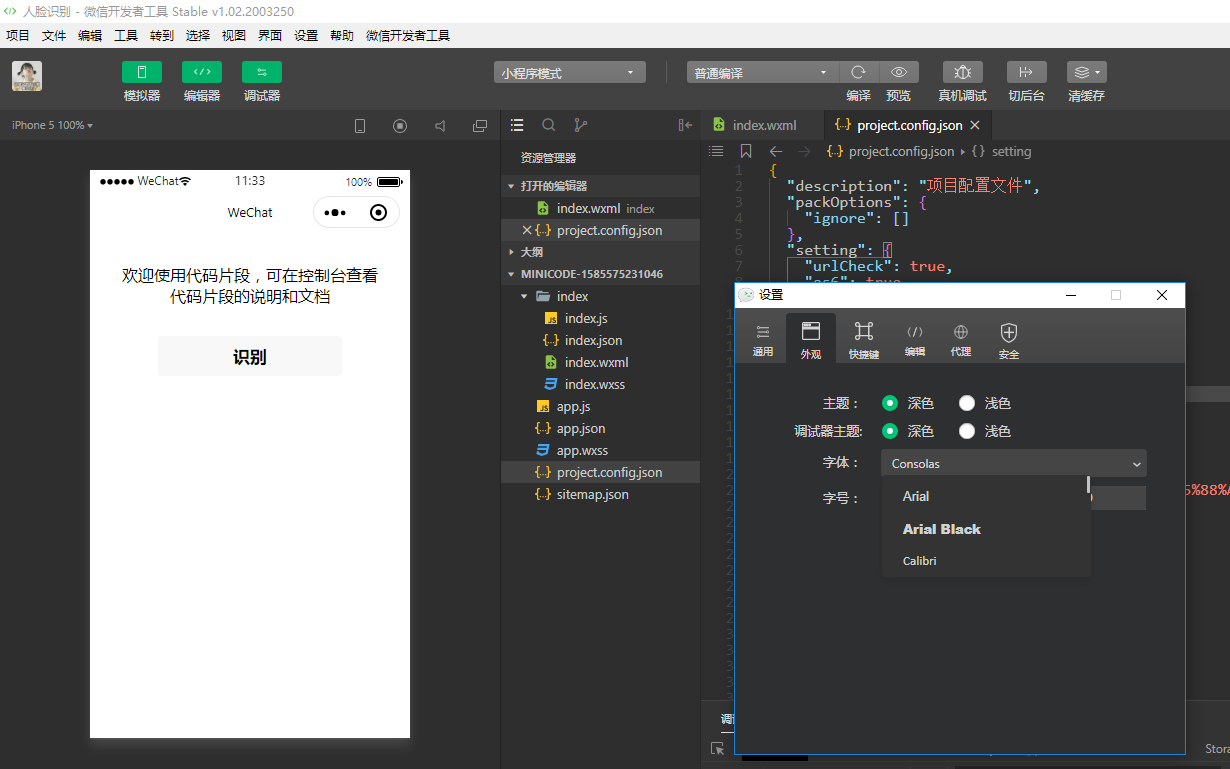Open the 微信开发者工具 menu
1230x769 pixels.
[408, 35]
